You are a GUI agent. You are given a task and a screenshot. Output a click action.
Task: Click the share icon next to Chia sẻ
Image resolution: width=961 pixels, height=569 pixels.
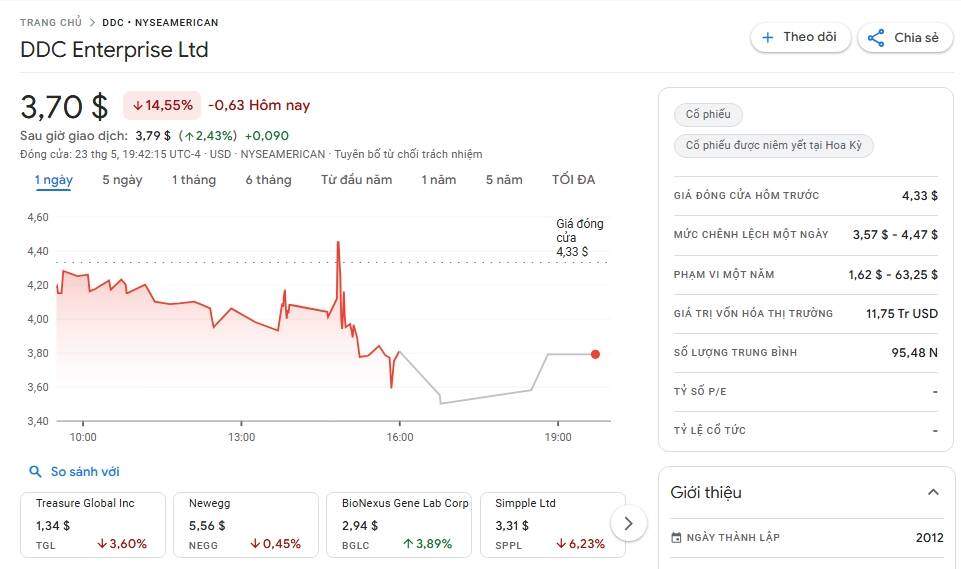click(x=876, y=37)
